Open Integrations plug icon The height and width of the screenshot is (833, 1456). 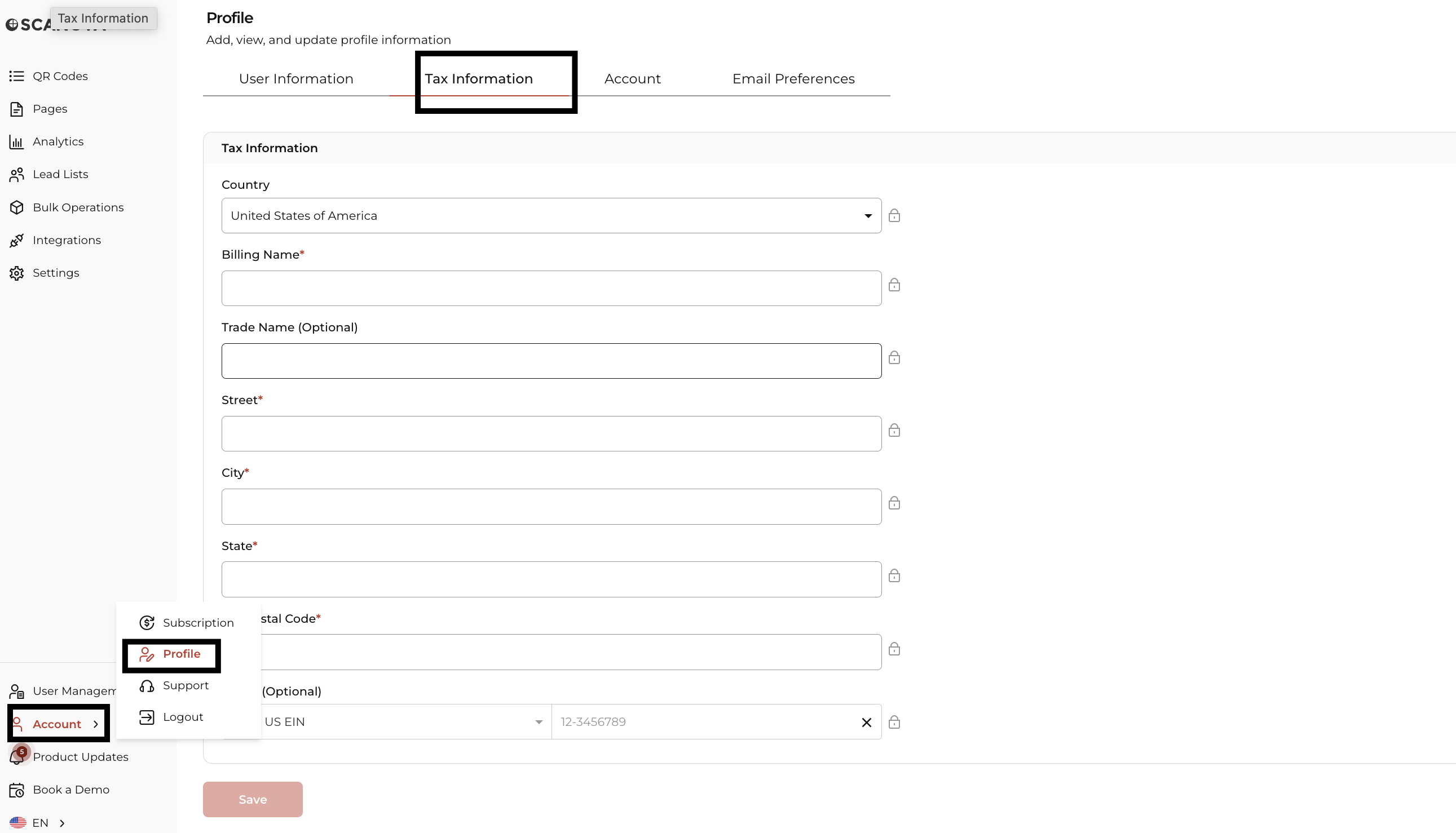[x=16, y=240]
